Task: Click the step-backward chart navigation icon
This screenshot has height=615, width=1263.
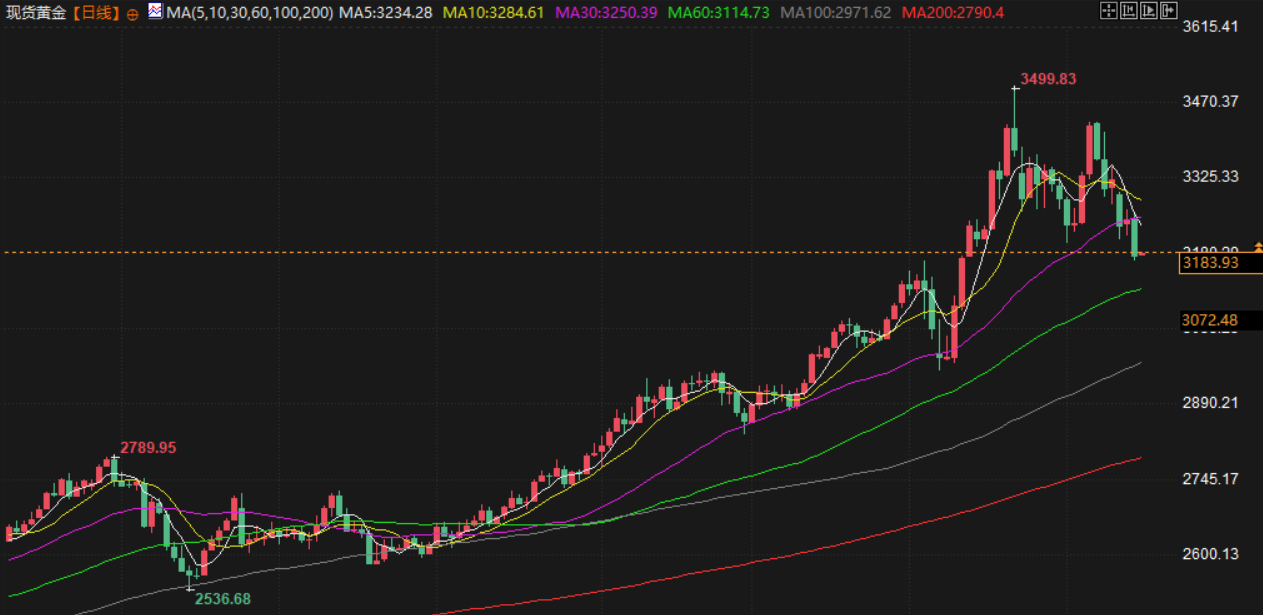Action: 1128,11
